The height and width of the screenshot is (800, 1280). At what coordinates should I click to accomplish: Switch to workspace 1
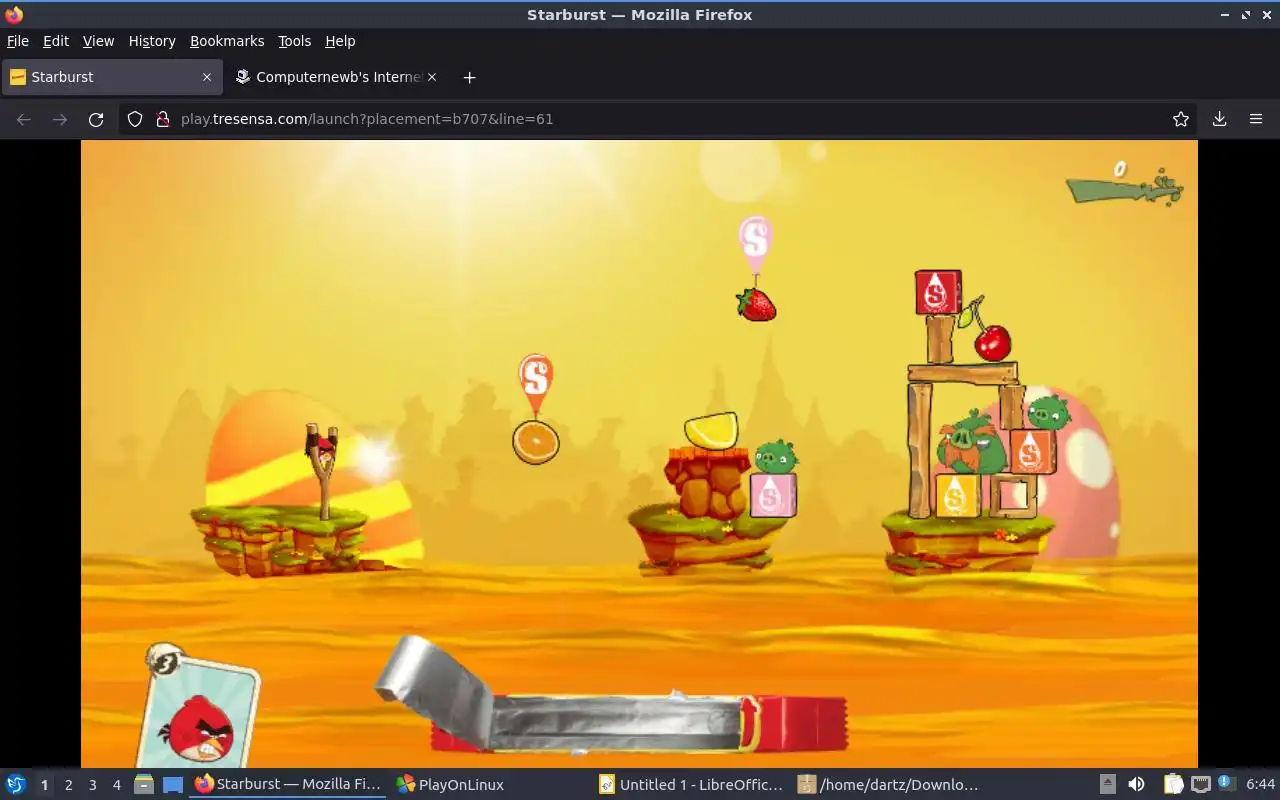44,785
